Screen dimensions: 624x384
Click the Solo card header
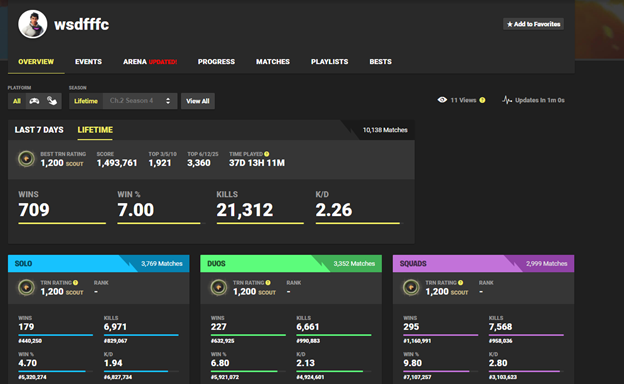(99, 263)
